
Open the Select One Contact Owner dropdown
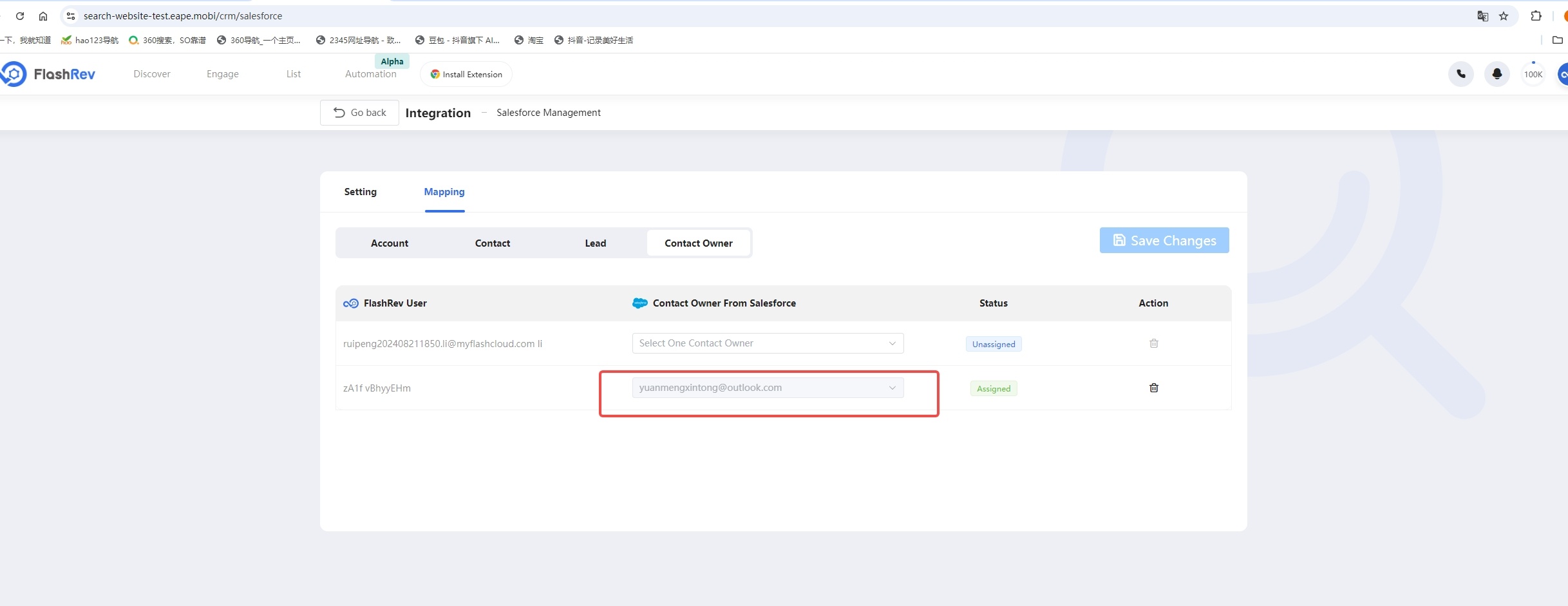[768, 343]
